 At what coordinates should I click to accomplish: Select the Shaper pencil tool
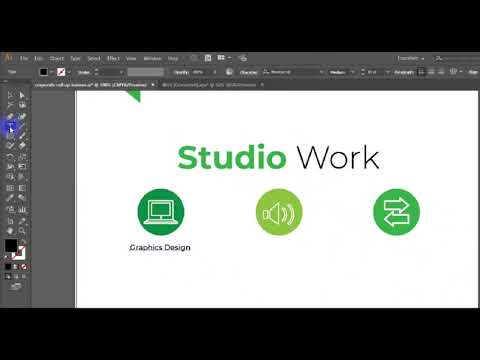(x=10, y=145)
